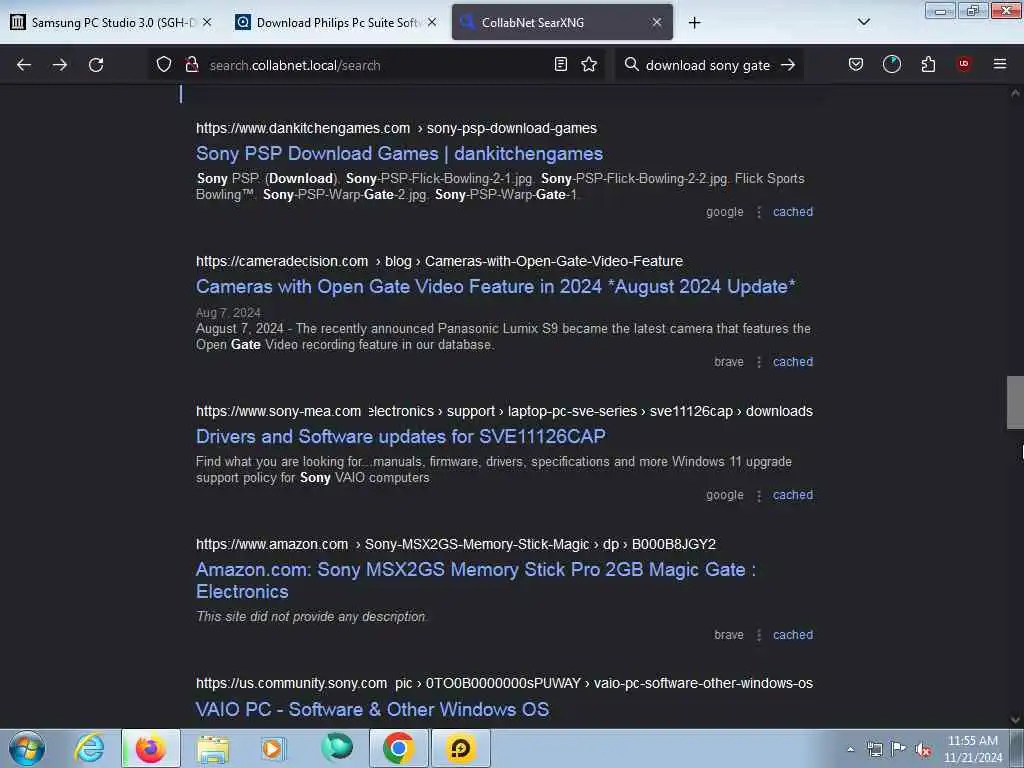The height and width of the screenshot is (768, 1024).
Task: Expand options dots next to sony-mea cached
Action: (x=759, y=496)
